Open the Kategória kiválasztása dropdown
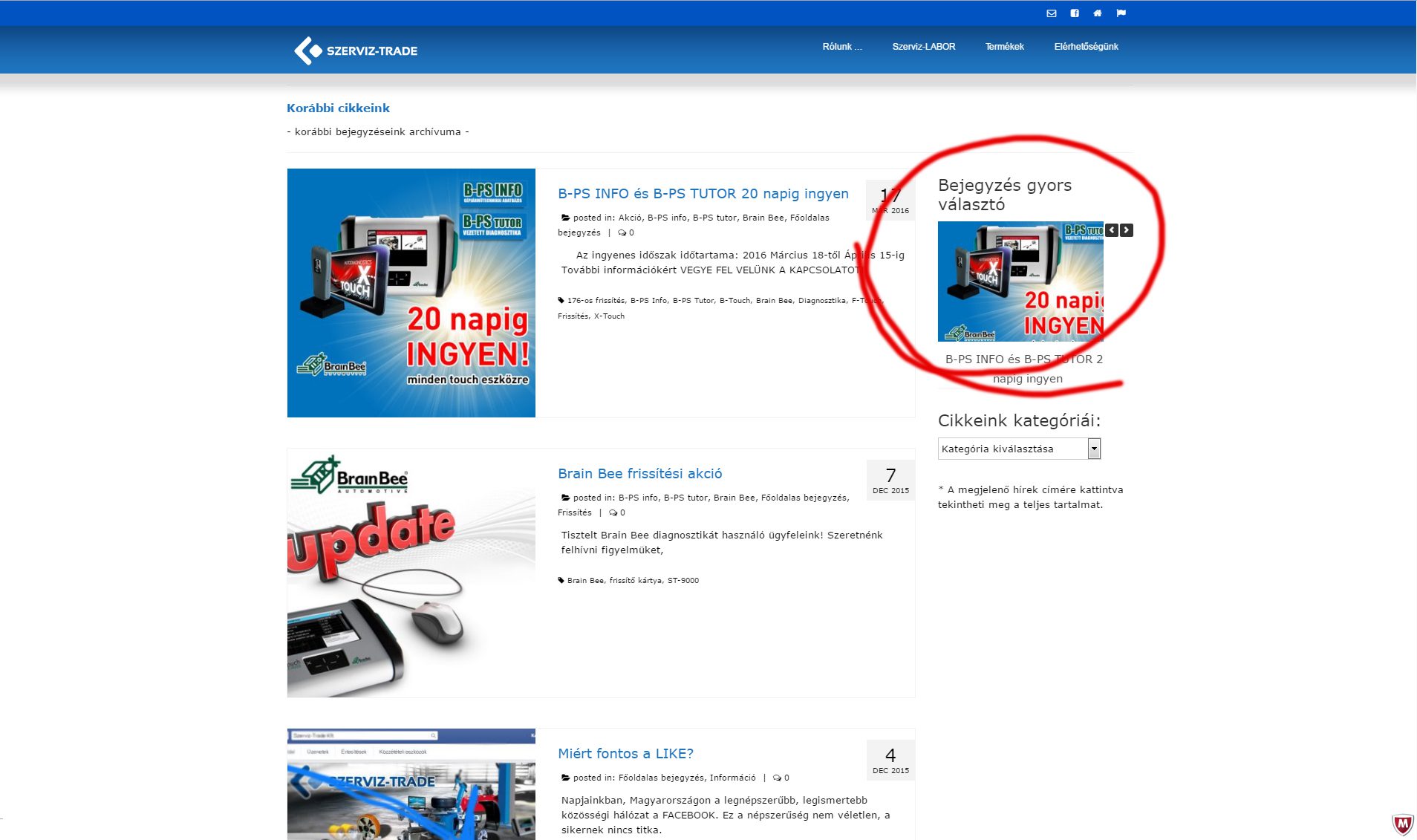1417x840 pixels. click(1019, 449)
